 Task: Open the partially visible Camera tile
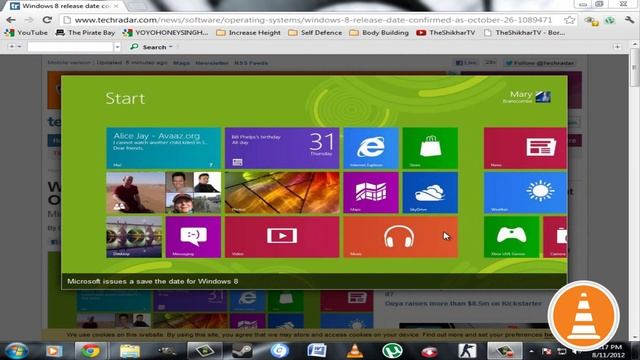555,237
